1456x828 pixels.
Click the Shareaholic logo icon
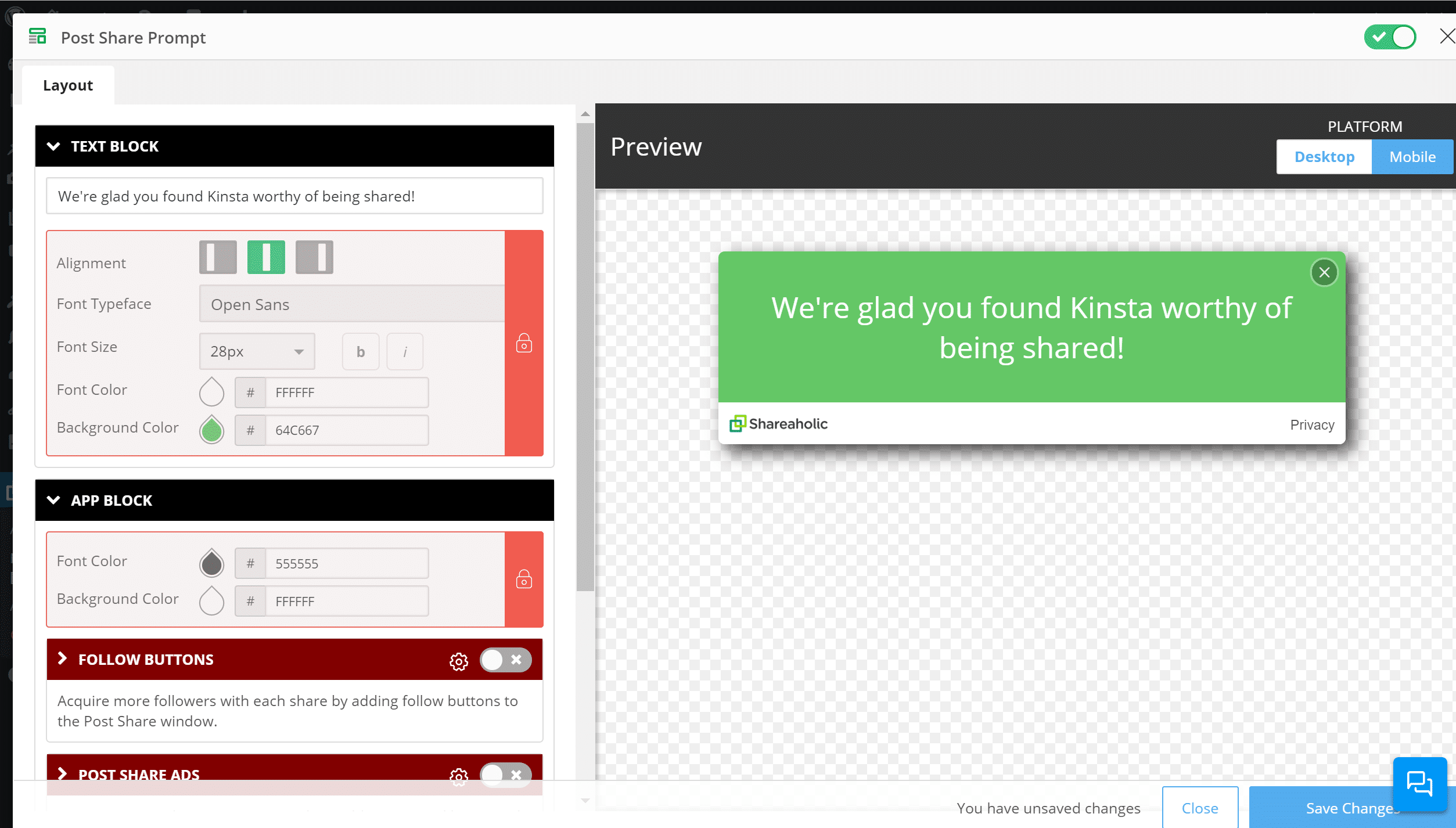(x=737, y=423)
